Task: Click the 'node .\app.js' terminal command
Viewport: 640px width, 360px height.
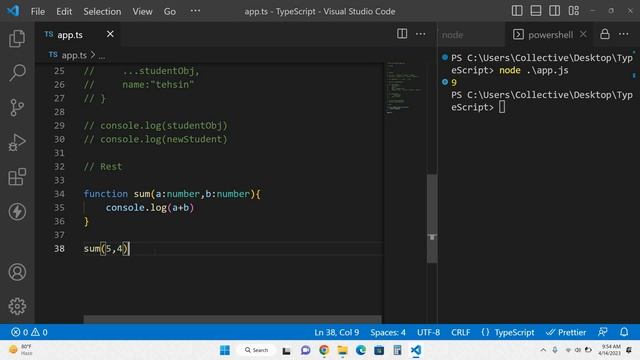Action: coord(533,70)
